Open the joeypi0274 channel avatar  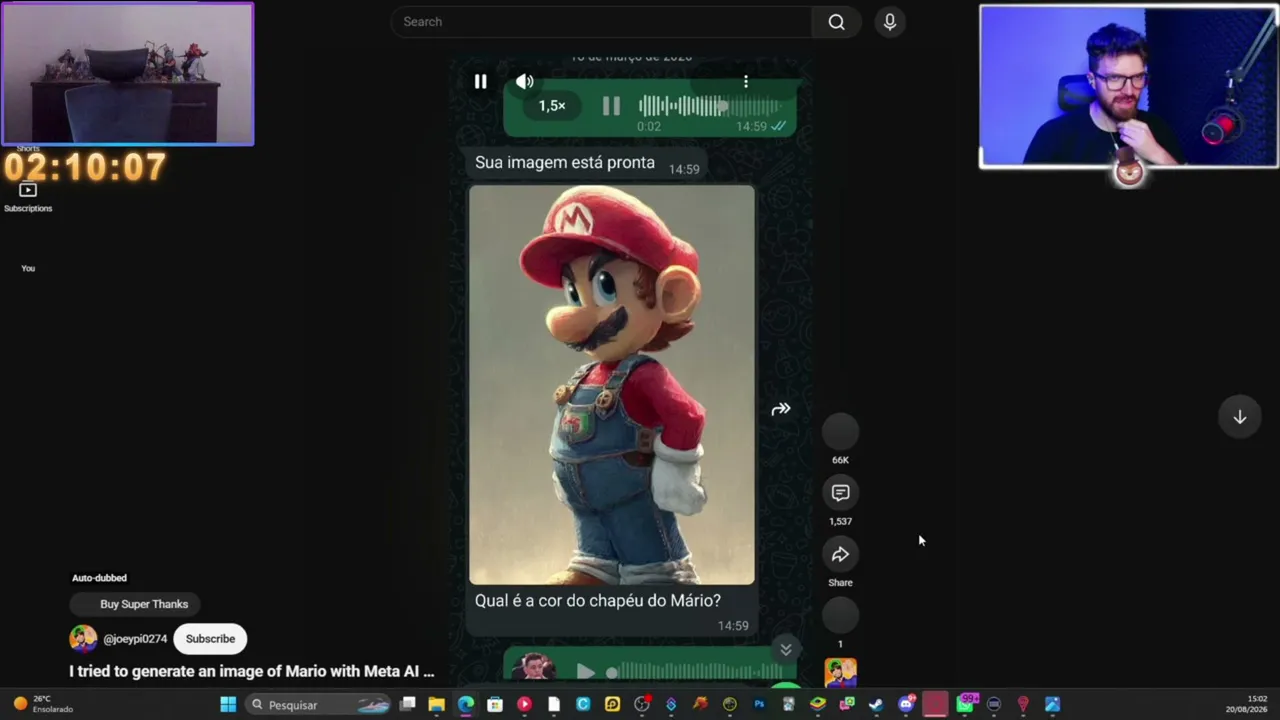pyautogui.click(x=83, y=639)
